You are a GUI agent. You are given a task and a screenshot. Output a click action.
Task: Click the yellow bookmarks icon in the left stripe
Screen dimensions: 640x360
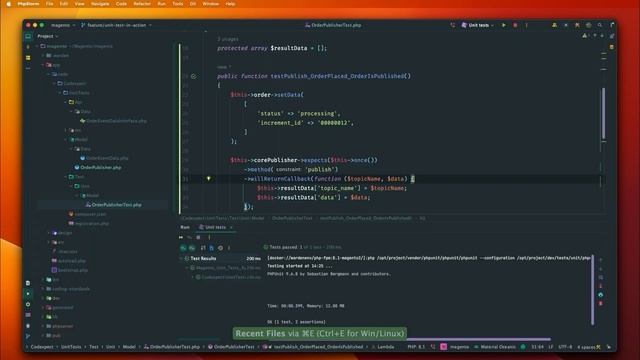click(28, 58)
